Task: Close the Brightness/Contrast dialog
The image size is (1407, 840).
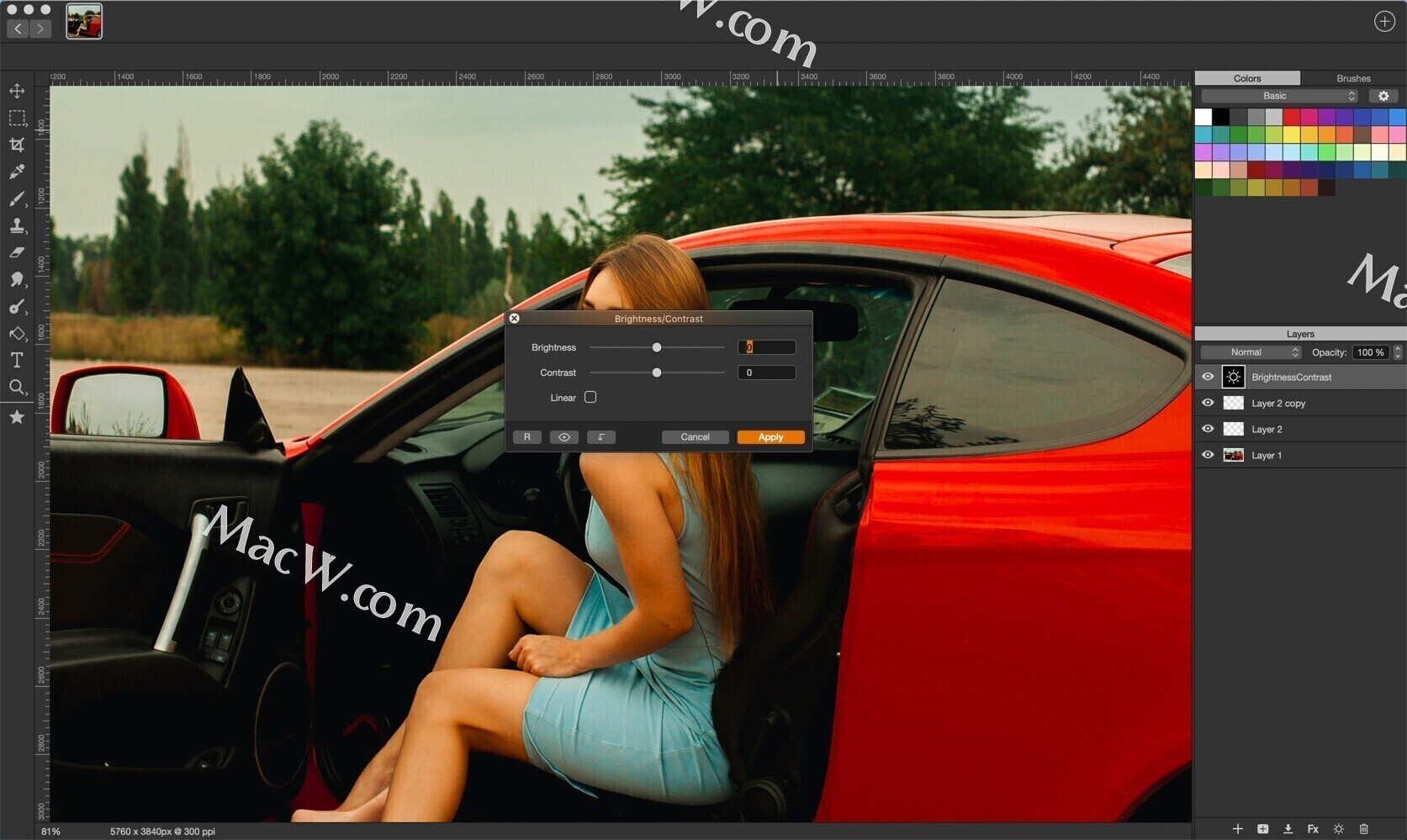Action: pos(514,319)
